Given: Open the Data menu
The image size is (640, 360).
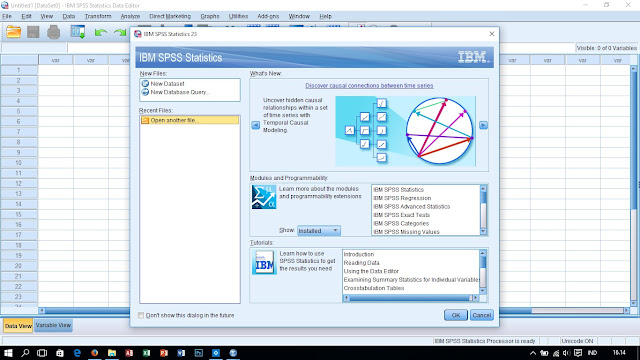Looking at the screenshot, I should pyautogui.click(x=69, y=16).
